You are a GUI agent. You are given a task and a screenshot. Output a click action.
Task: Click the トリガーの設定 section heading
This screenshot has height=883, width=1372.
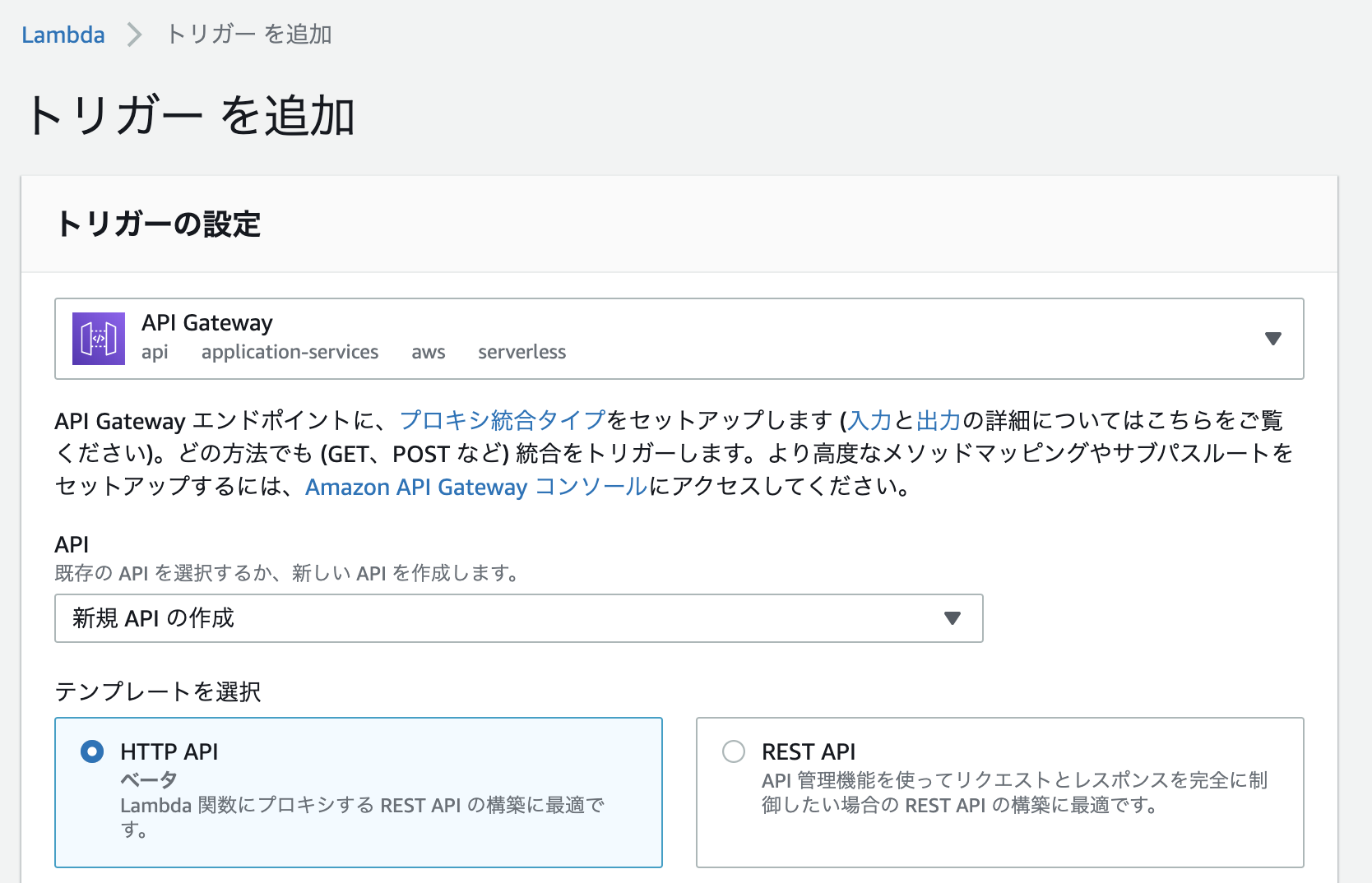point(158,224)
